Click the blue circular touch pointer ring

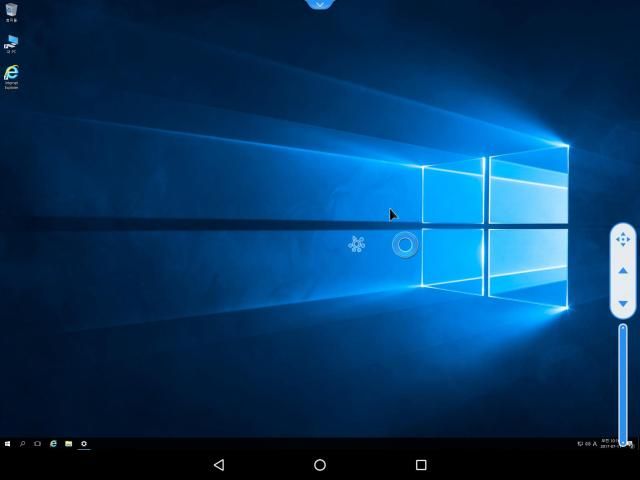pos(405,245)
